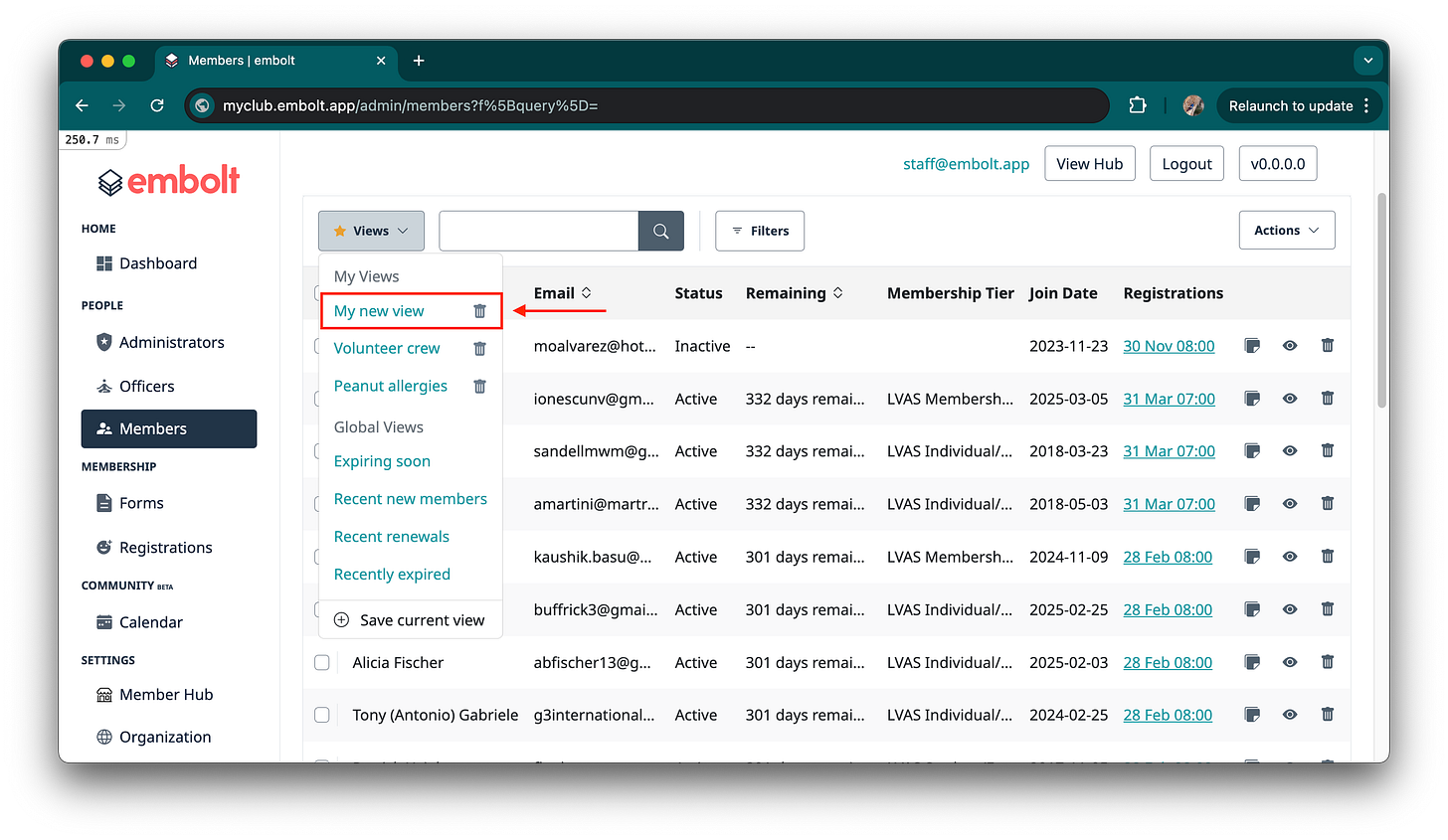Delete member in sandellmwm@g... row
Screen dimensions: 1448x840
[1327, 451]
